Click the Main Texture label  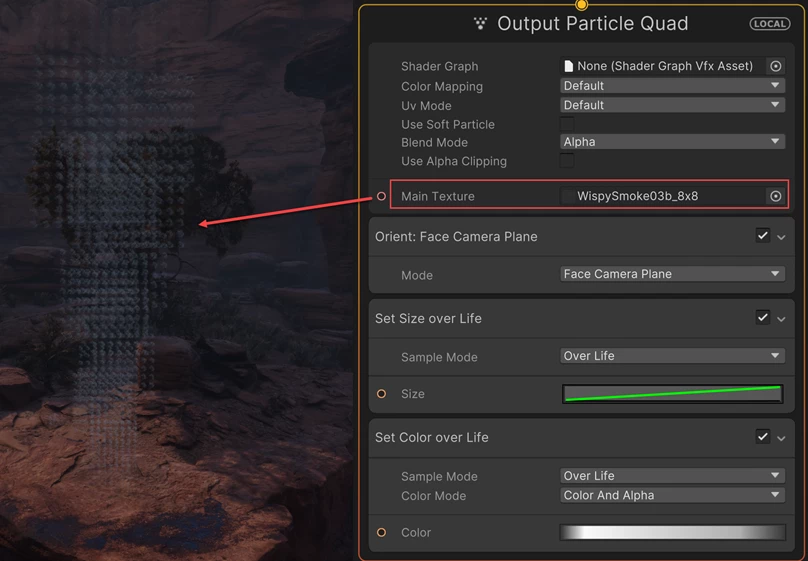[438, 196]
